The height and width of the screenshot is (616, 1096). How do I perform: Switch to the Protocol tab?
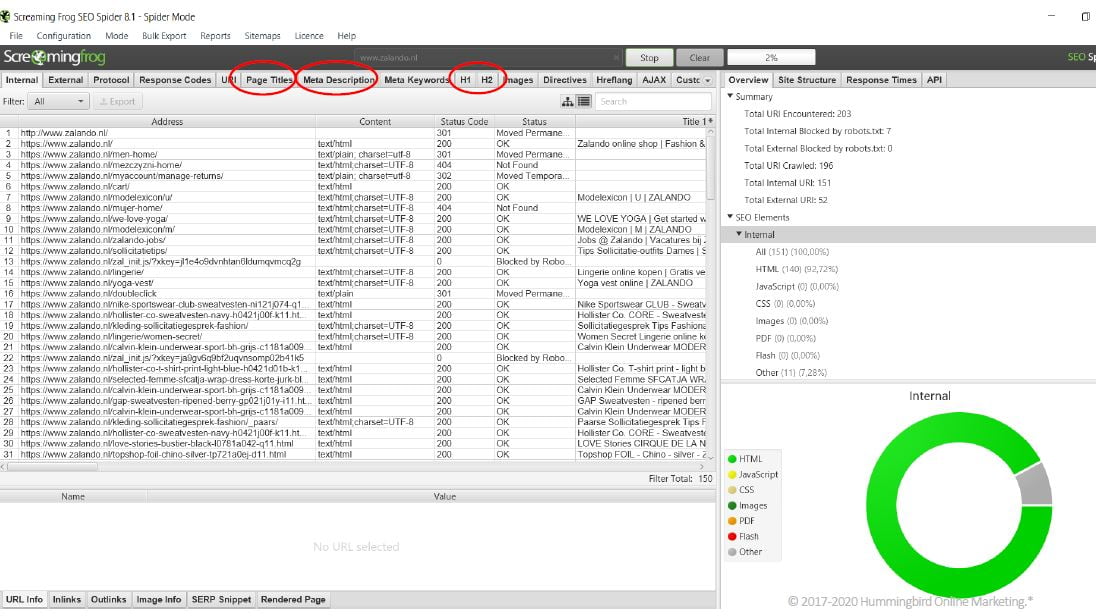pos(111,80)
